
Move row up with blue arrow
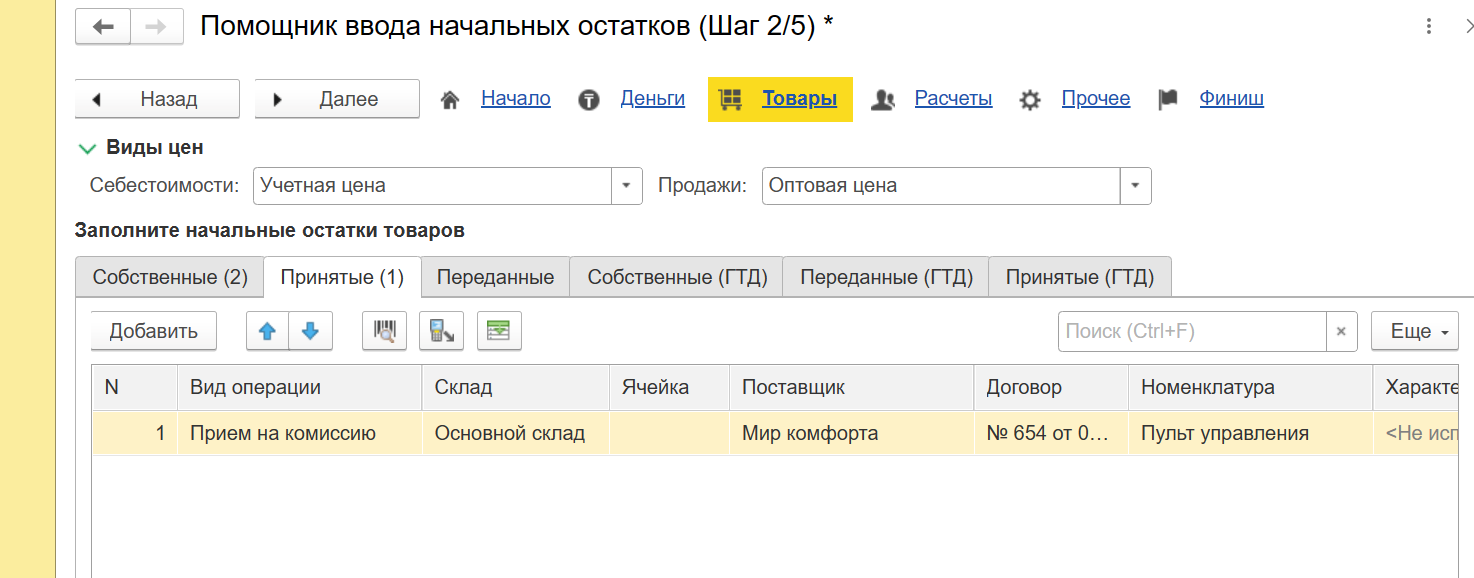(267, 332)
